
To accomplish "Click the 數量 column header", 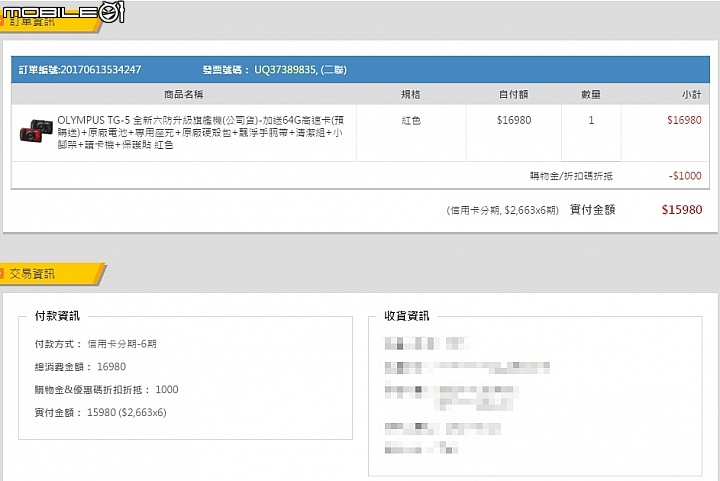I will (x=591, y=95).
